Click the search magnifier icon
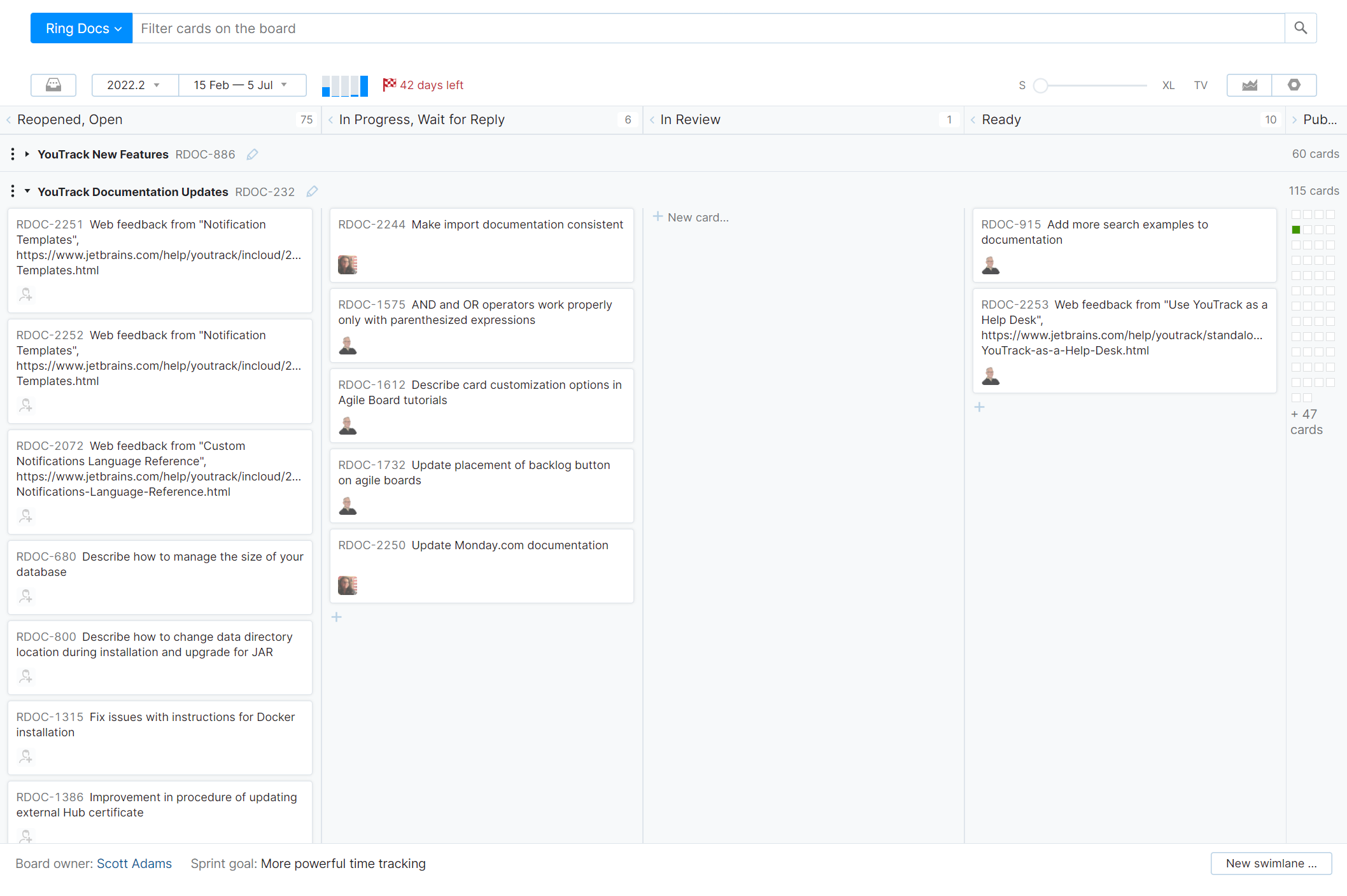The height and width of the screenshot is (896, 1347). coord(1301,29)
